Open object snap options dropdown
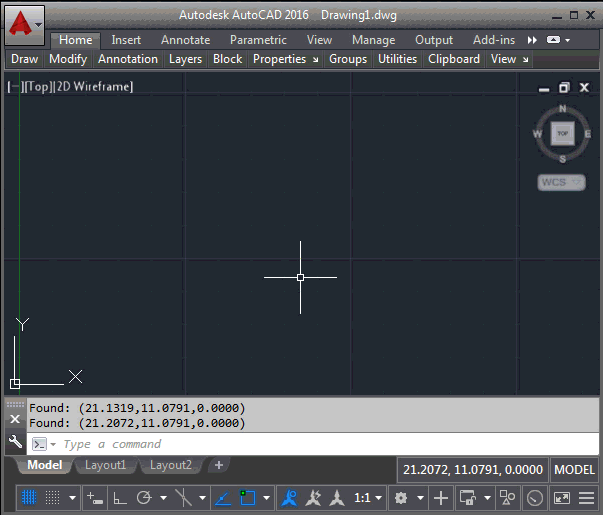Viewport: 603px width, 515px height. [x=266, y=498]
